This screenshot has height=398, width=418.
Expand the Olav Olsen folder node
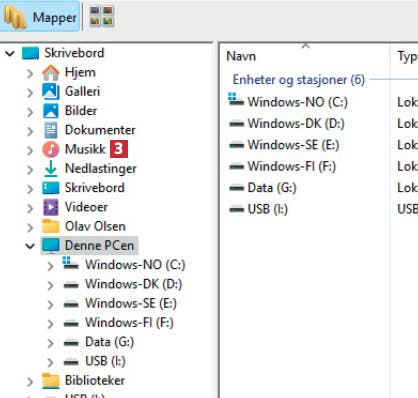pos(30,227)
